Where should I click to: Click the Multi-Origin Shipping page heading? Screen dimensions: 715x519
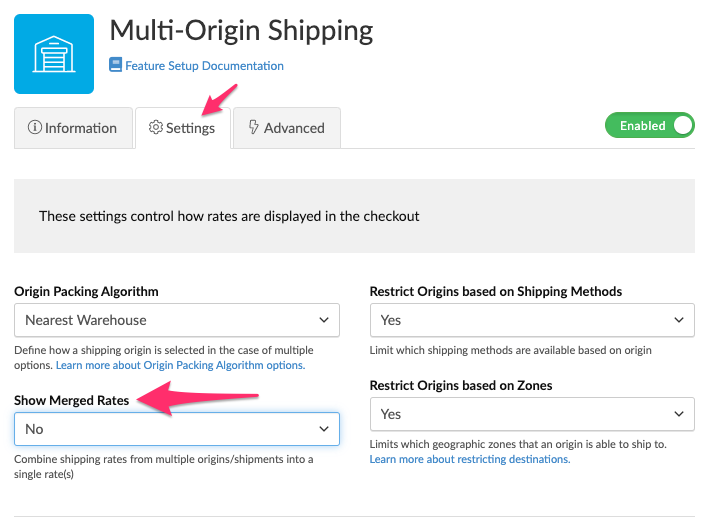tap(241, 30)
